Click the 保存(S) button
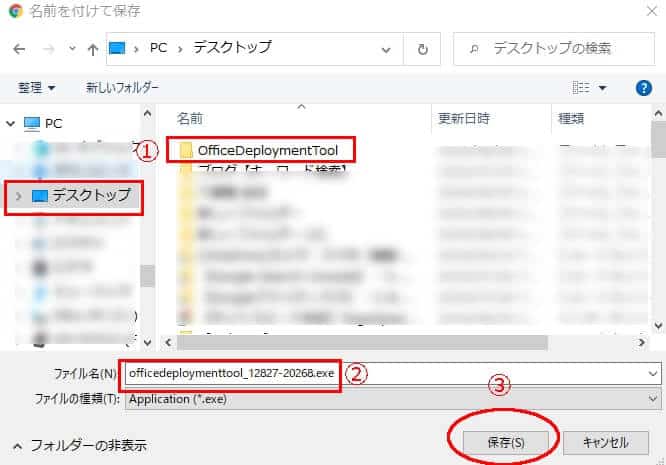 pyautogui.click(x=505, y=443)
